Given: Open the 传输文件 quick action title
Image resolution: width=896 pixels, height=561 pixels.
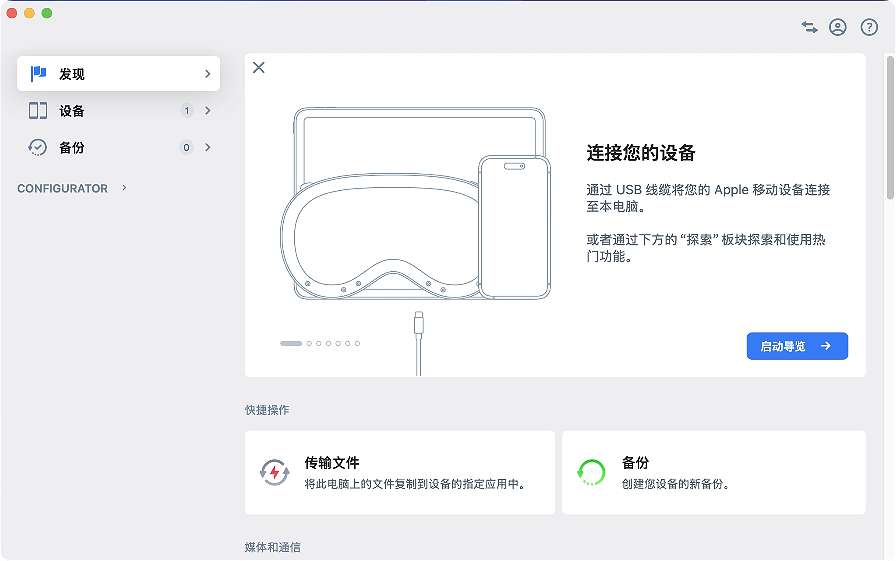Looking at the screenshot, I should click(332, 463).
